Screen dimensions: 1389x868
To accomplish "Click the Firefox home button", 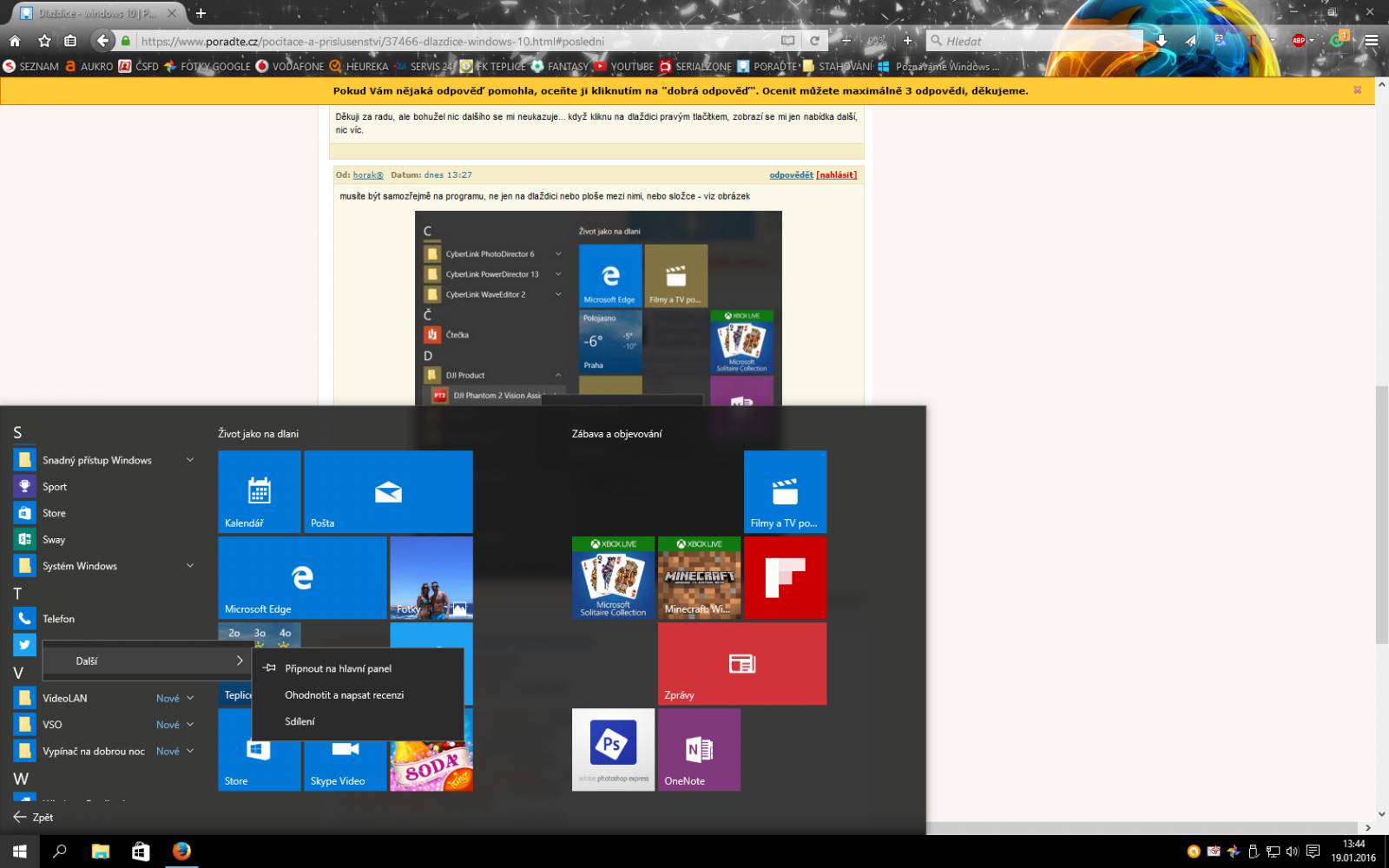I will pyautogui.click(x=15, y=41).
